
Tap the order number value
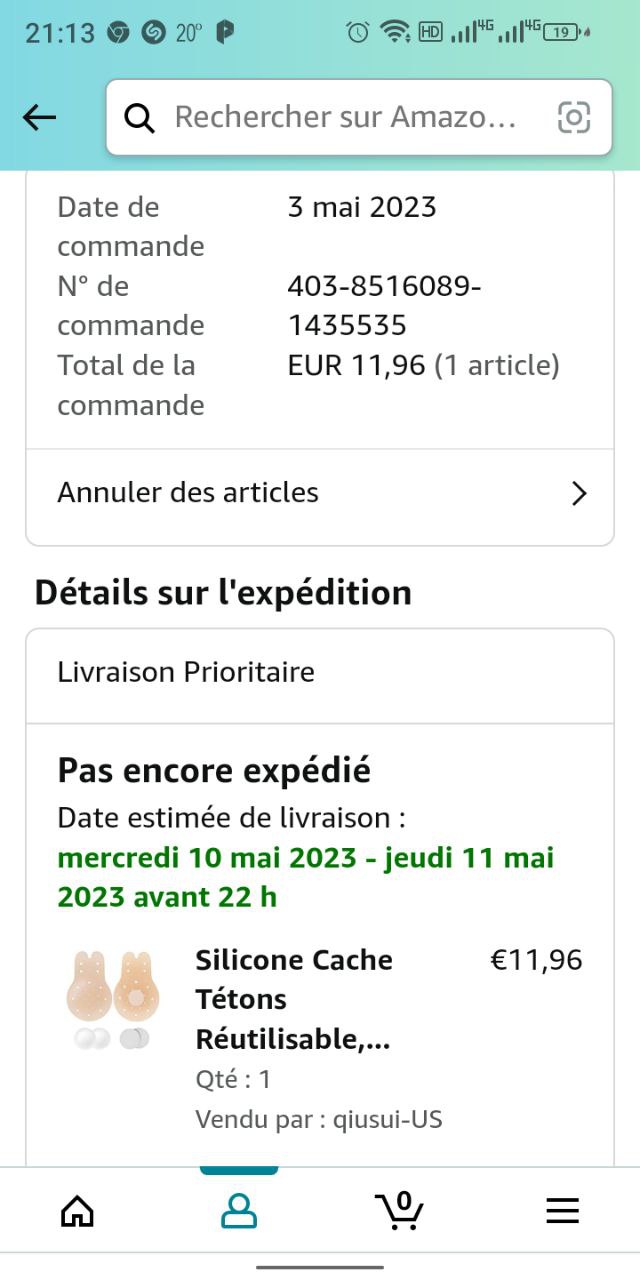pyautogui.click(x=384, y=306)
